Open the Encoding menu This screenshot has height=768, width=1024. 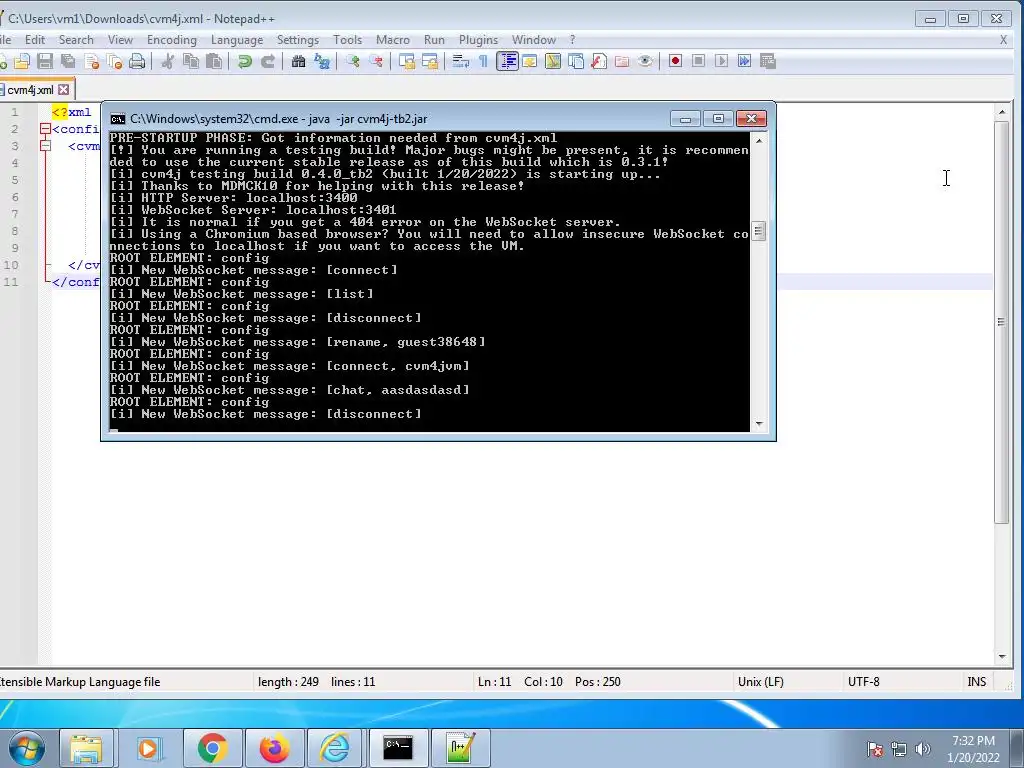pos(172,40)
